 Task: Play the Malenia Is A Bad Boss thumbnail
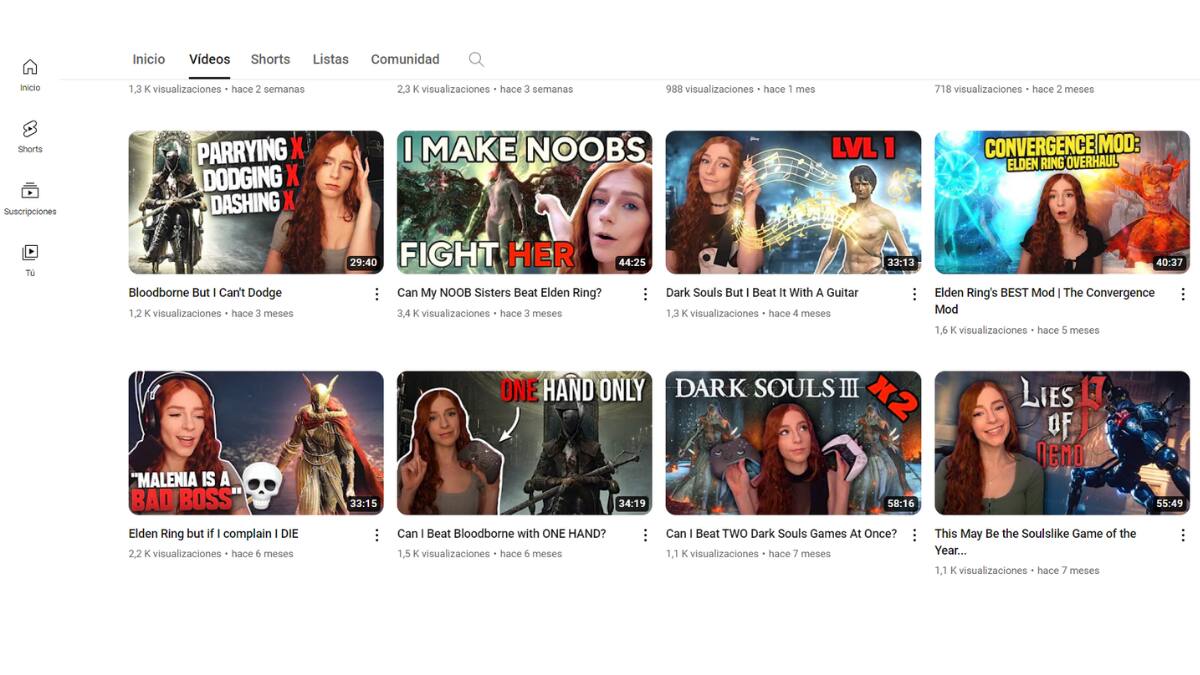(x=256, y=443)
